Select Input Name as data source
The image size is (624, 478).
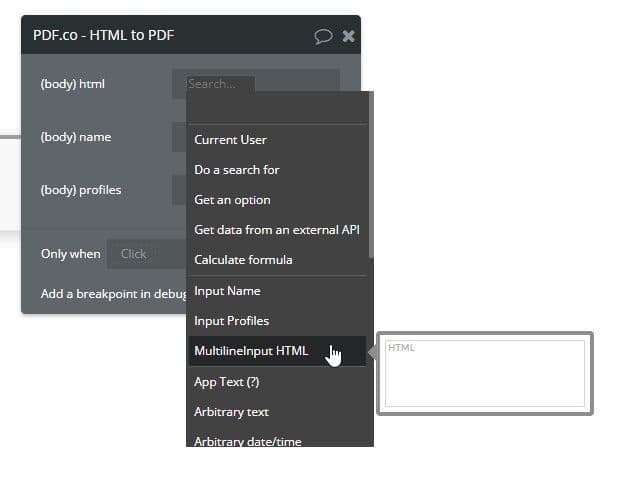(x=227, y=291)
